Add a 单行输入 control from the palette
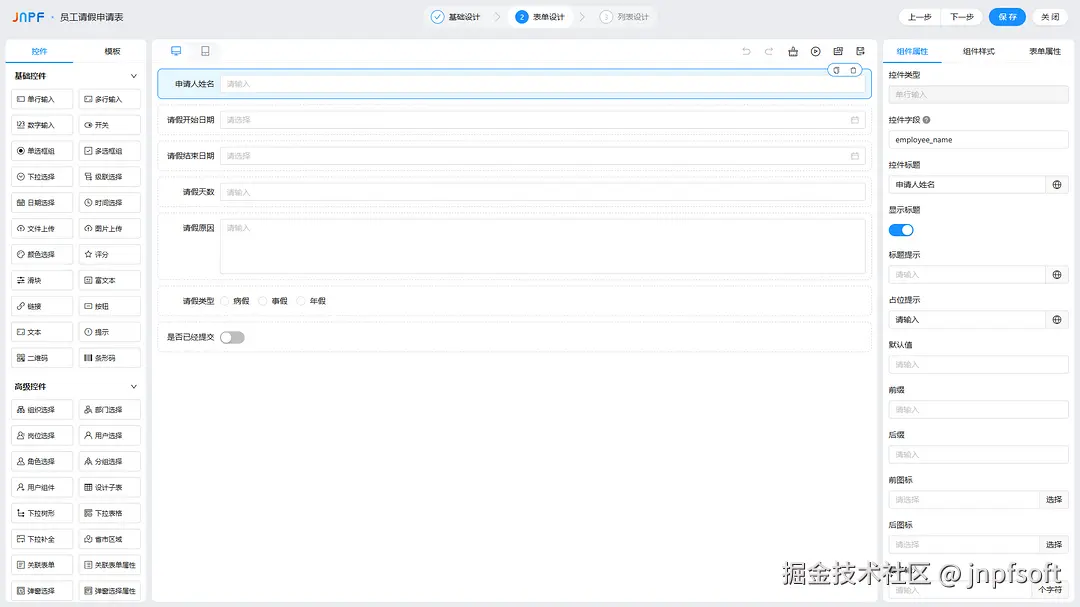 [42, 99]
